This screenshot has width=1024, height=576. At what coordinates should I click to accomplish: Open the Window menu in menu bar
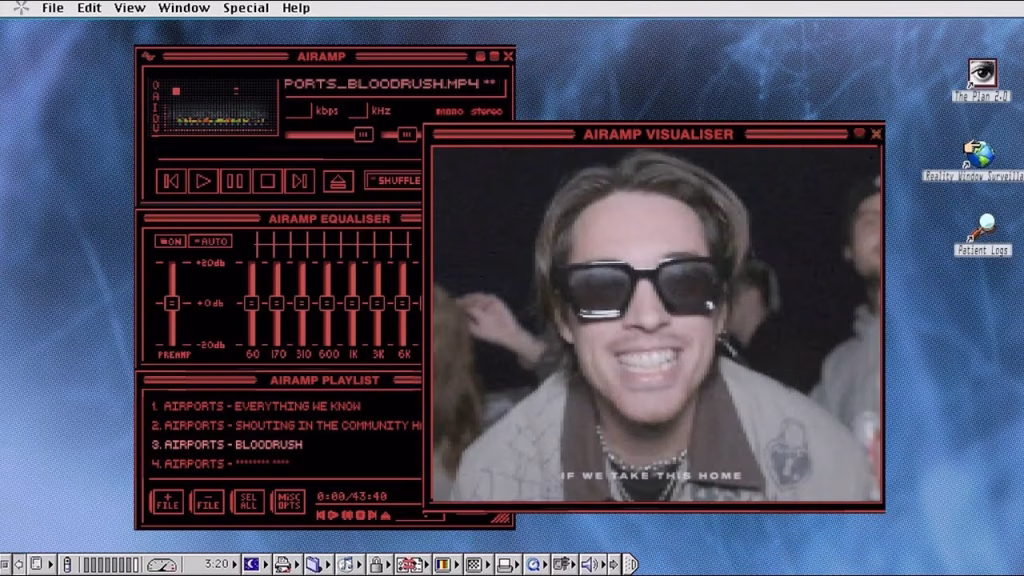point(184,8)
